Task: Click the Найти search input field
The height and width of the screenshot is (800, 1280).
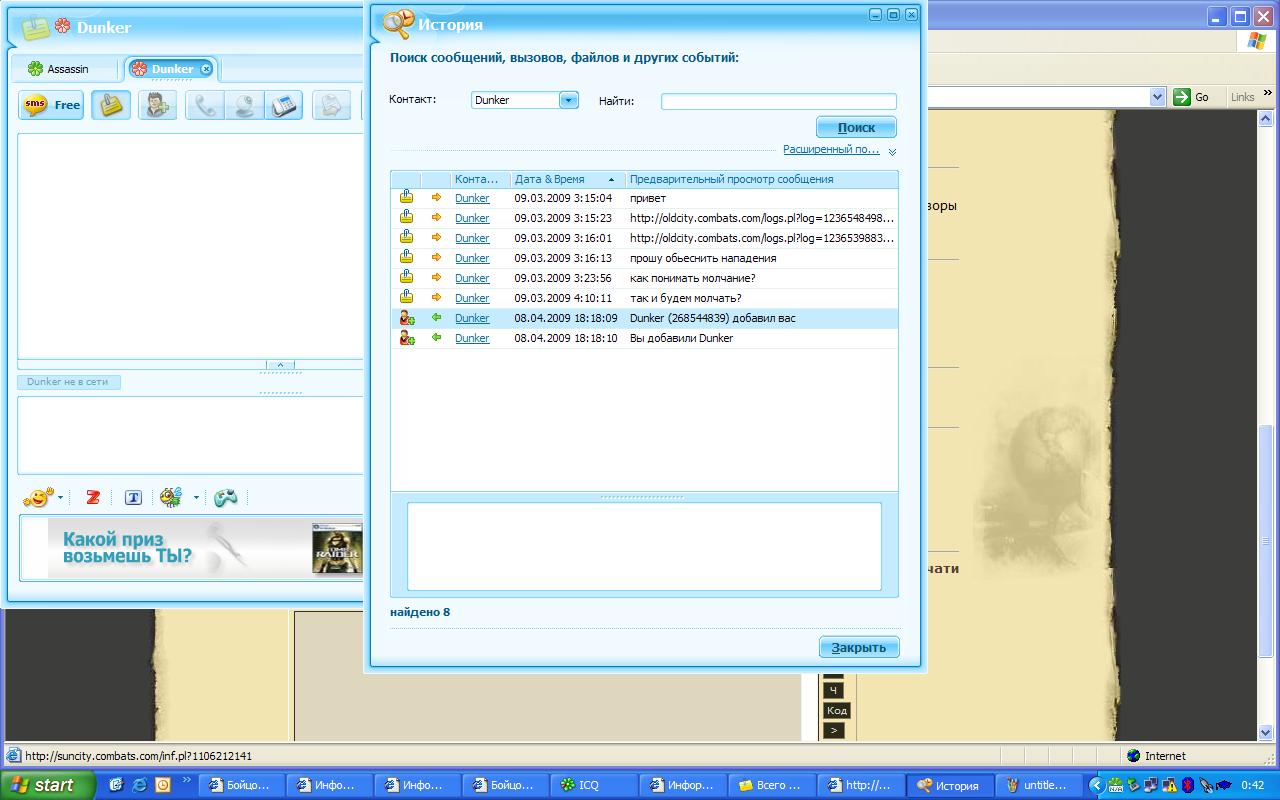Action: [x=778, y=101]
